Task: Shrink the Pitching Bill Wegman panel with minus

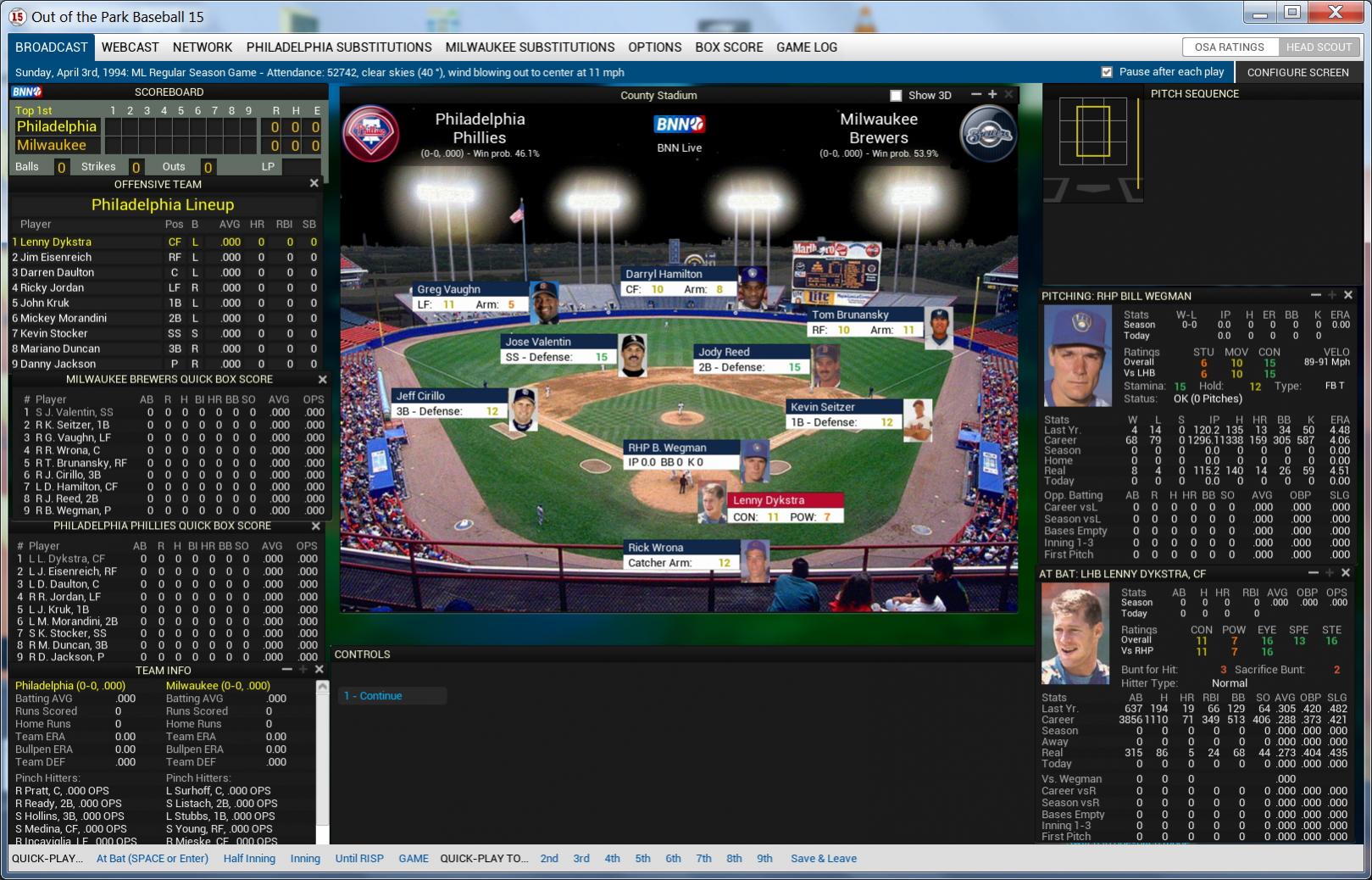Action: (x=1316, y=295)
